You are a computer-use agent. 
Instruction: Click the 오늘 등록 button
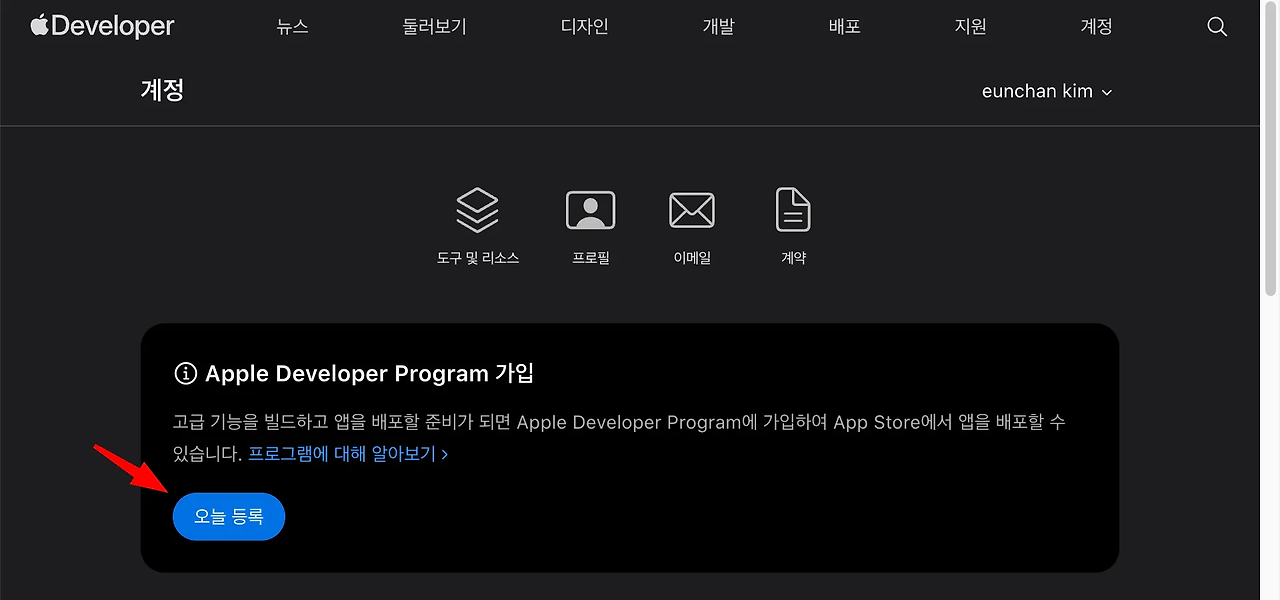point(229,517)
